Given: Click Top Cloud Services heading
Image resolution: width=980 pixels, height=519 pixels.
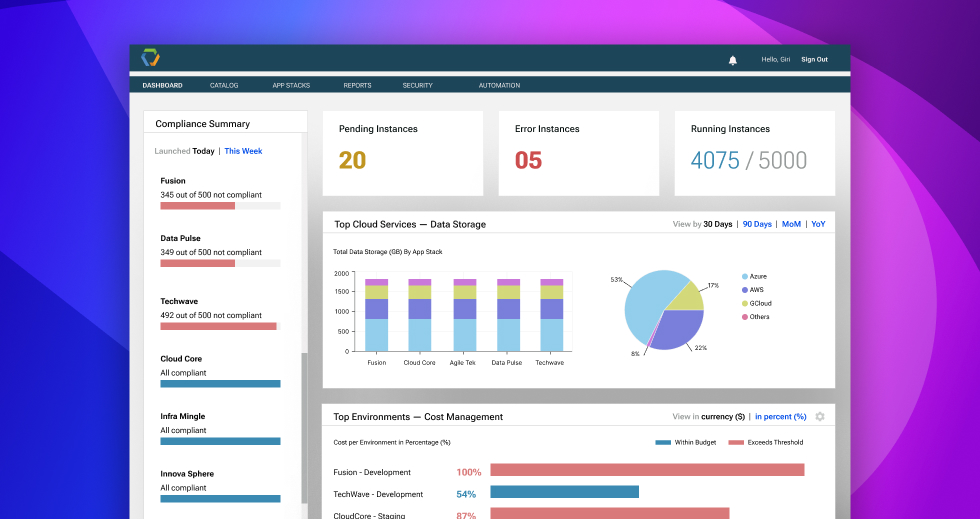Looking at the screenshot, I should coord(410,224).
